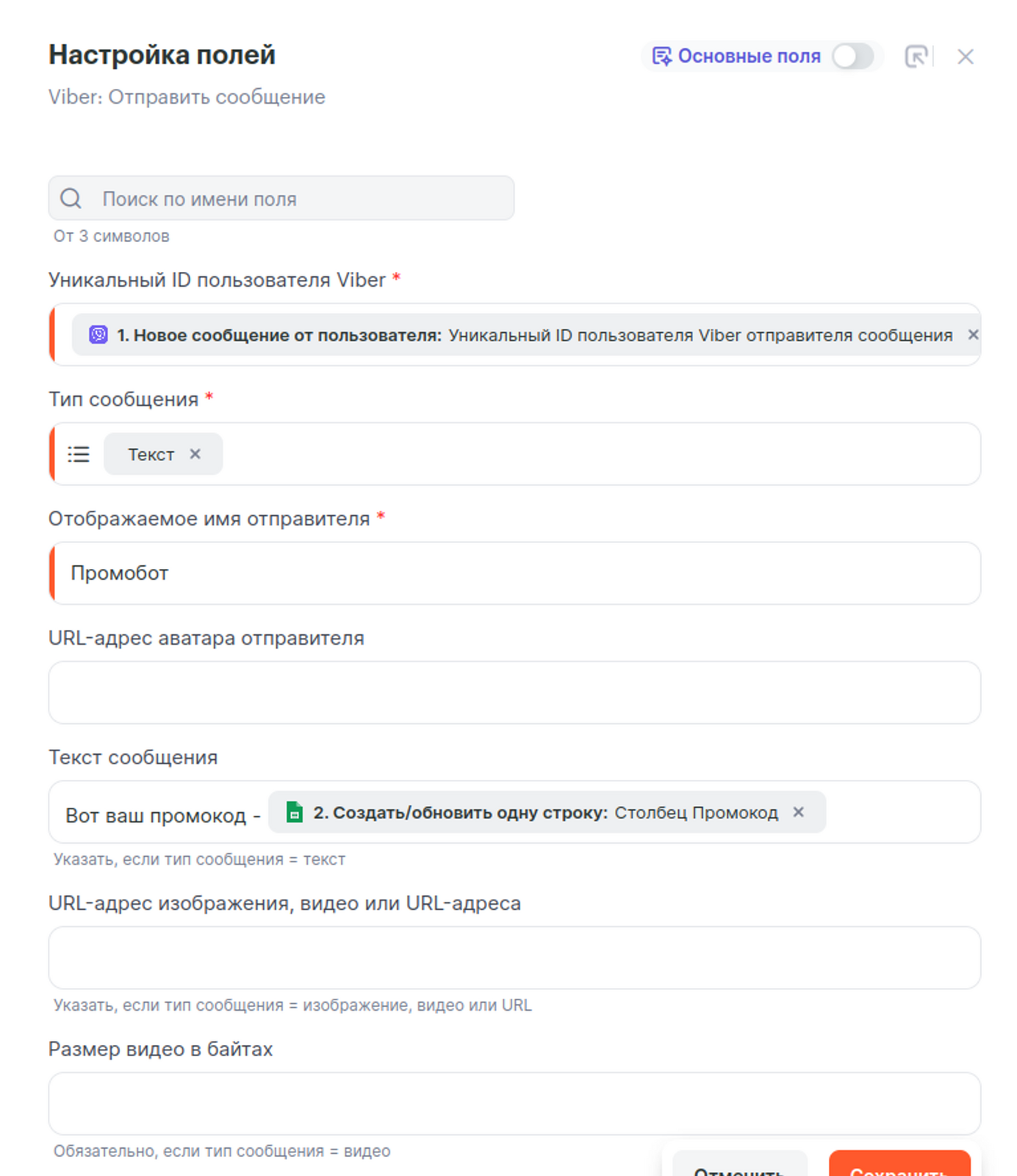
Task: Click the Промобот sender name field
Action: coord(514,573)
